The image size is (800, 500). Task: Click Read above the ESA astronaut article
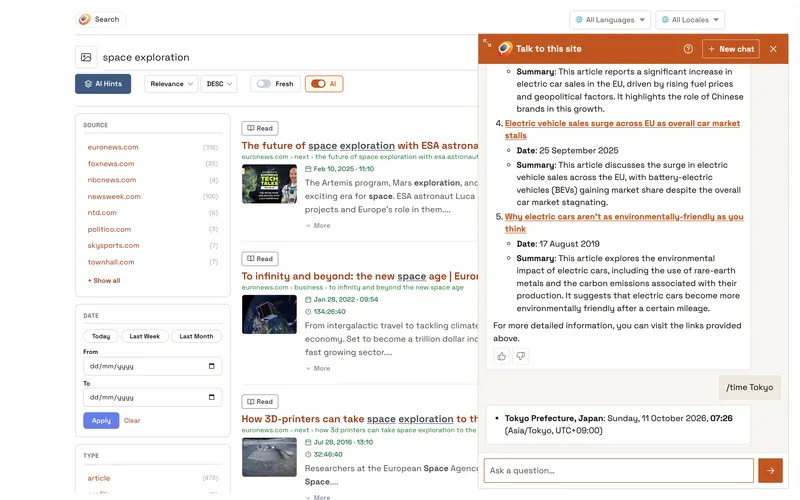tap(260, 128)
